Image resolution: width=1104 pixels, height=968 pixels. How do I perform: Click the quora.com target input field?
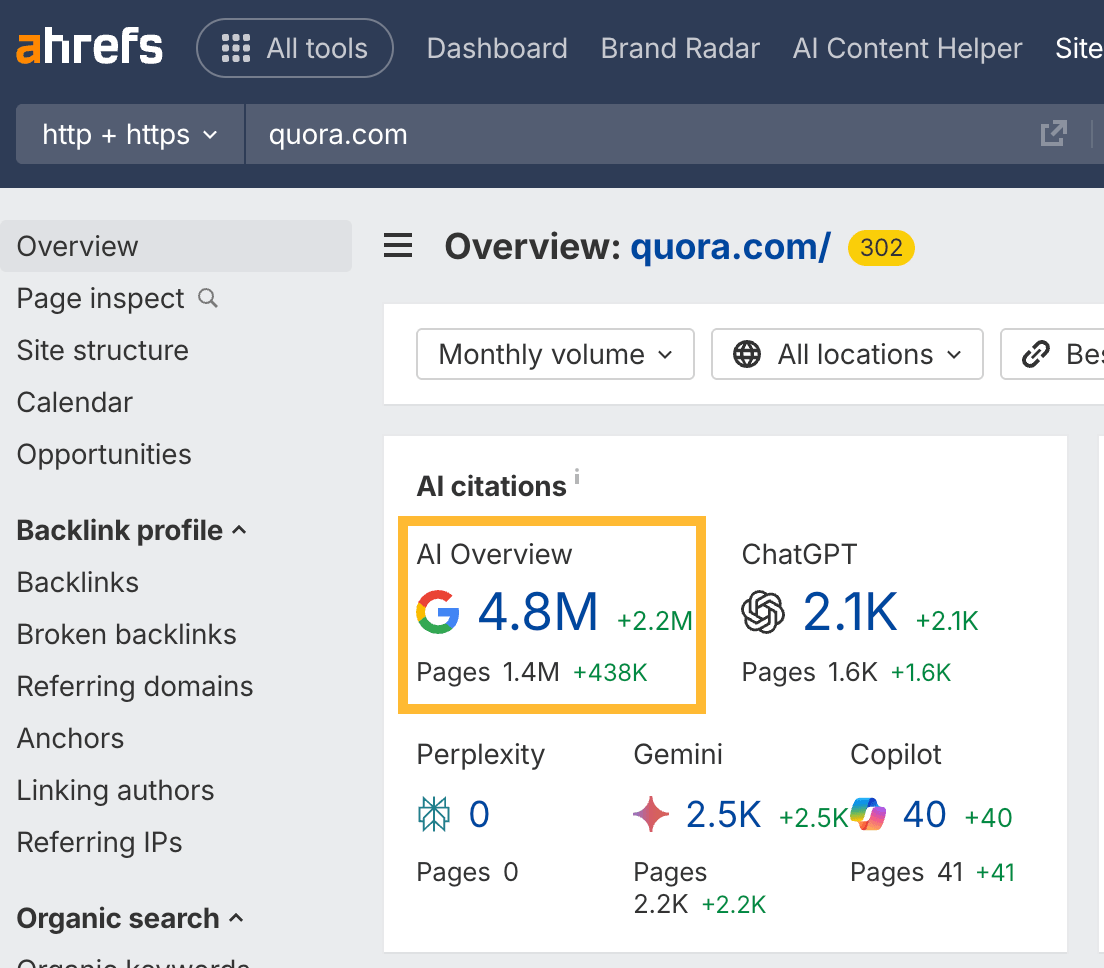coord(500,134)
